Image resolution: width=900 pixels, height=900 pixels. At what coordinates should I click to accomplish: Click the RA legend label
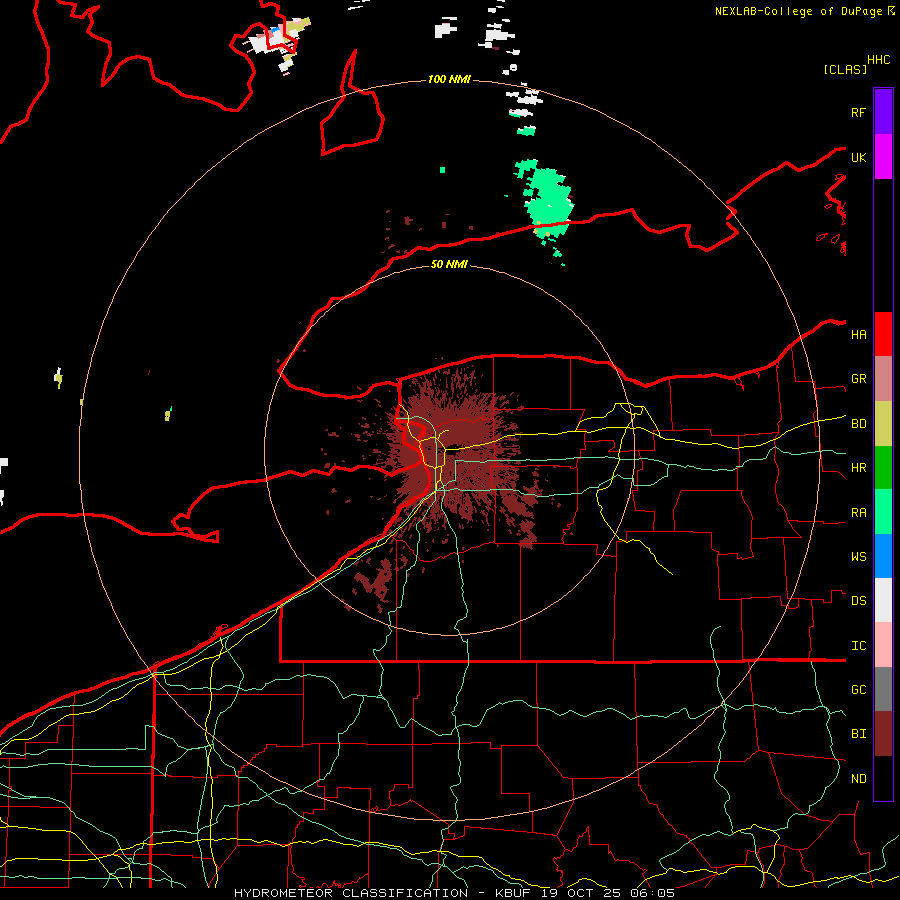coord(858,513)
